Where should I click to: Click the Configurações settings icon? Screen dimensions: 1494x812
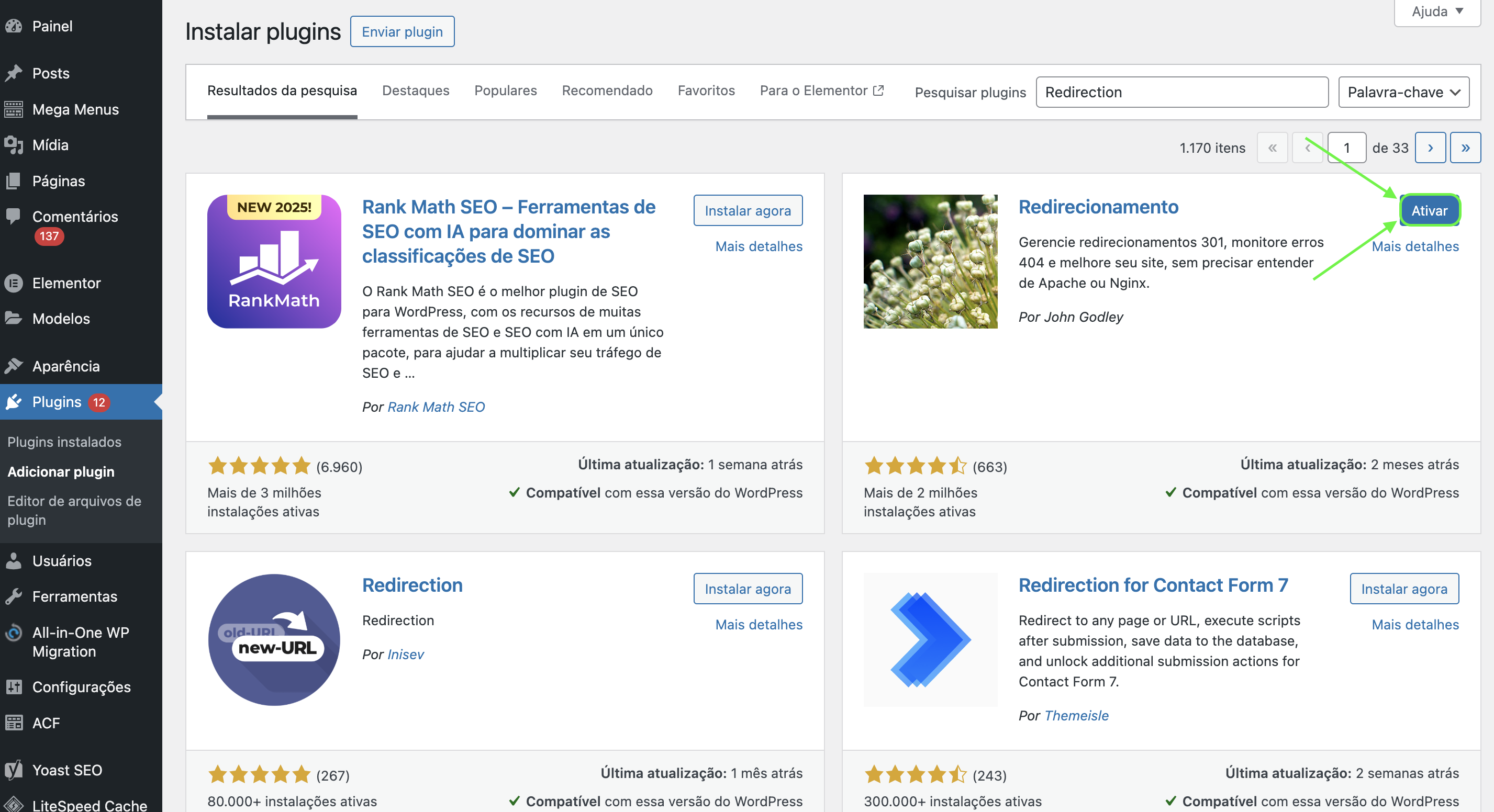[13, 687]
